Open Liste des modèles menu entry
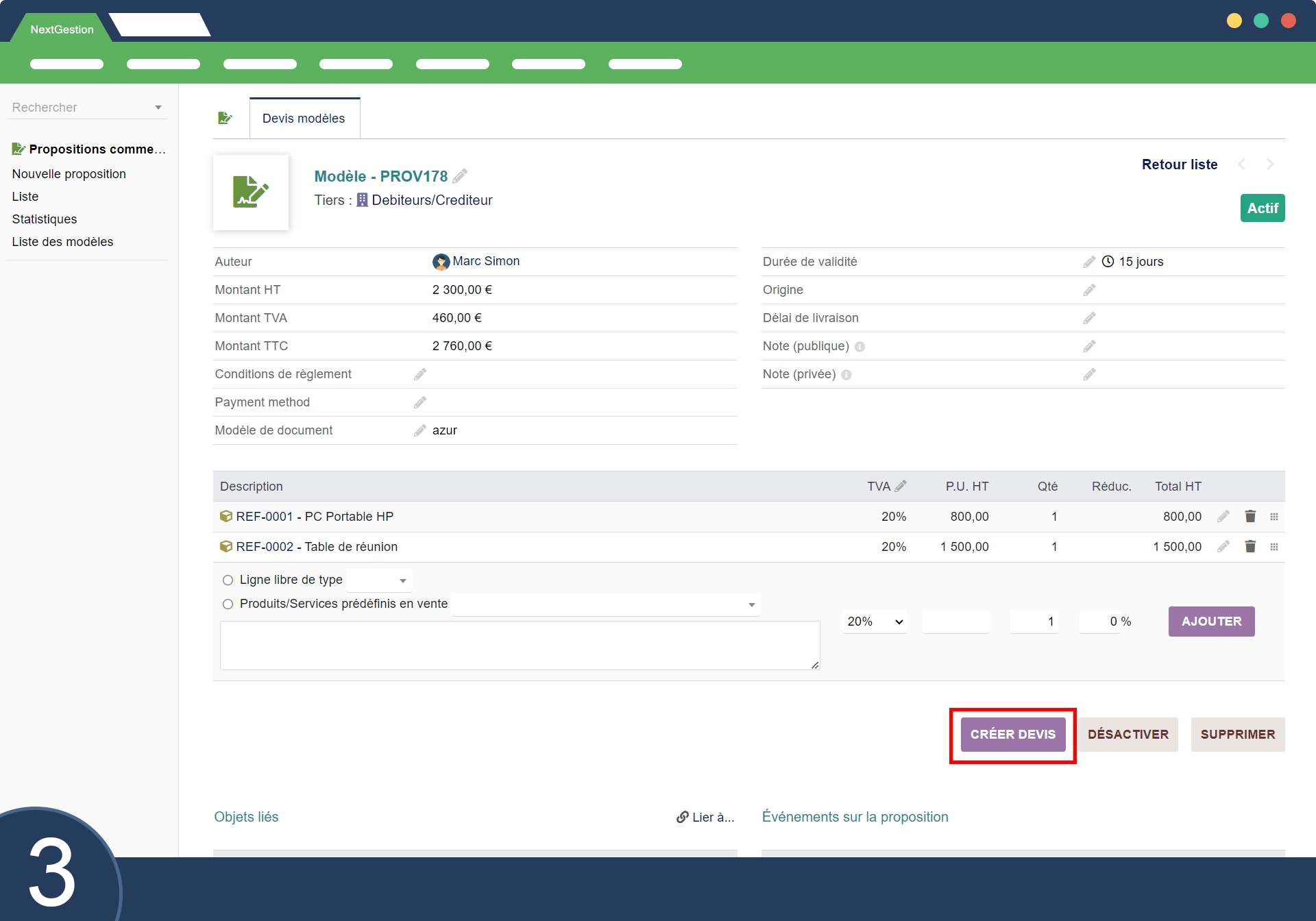The image size is (1316, 921). [x=62, y=242]
